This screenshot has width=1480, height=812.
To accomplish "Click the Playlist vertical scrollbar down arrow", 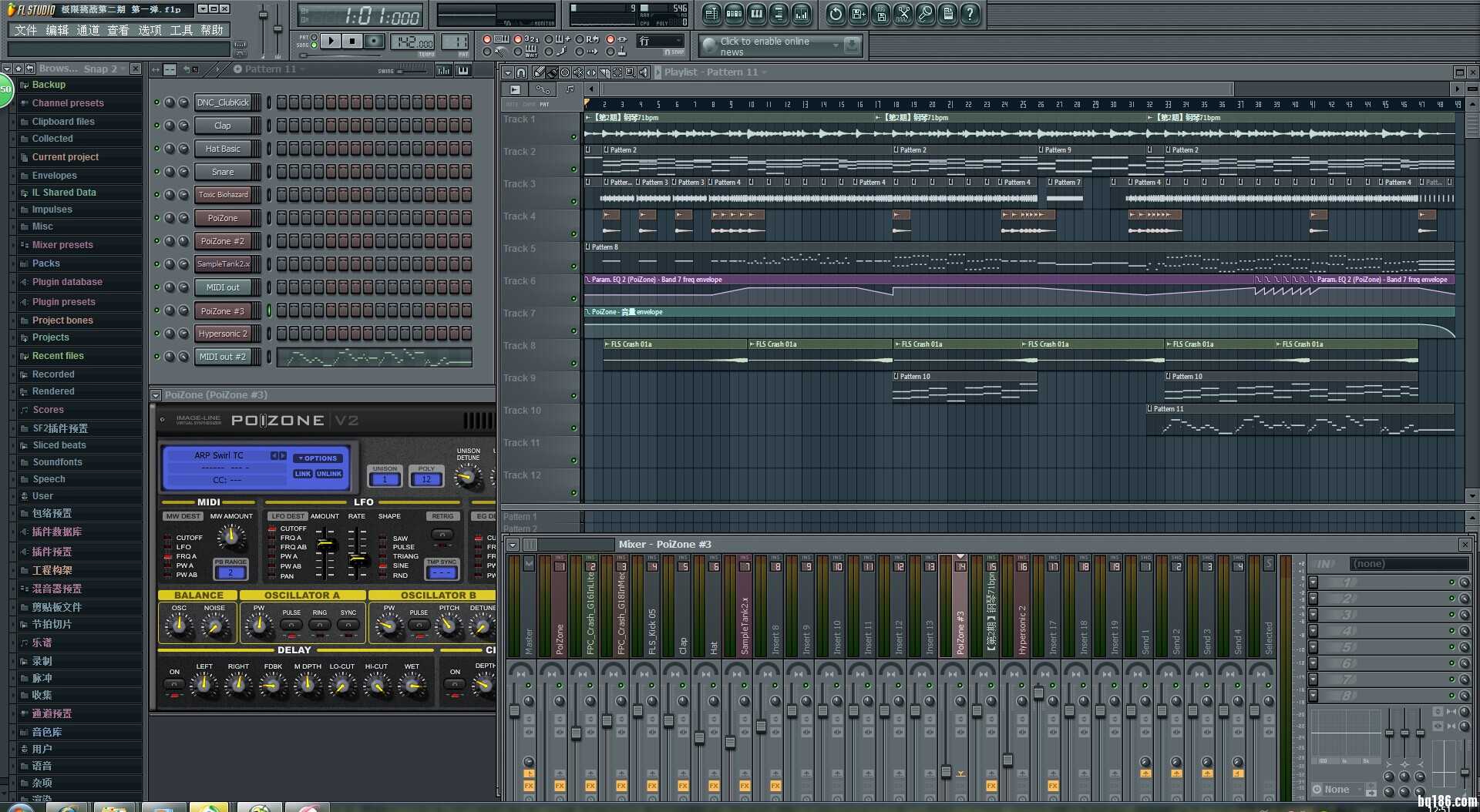I will point(1472,496).
